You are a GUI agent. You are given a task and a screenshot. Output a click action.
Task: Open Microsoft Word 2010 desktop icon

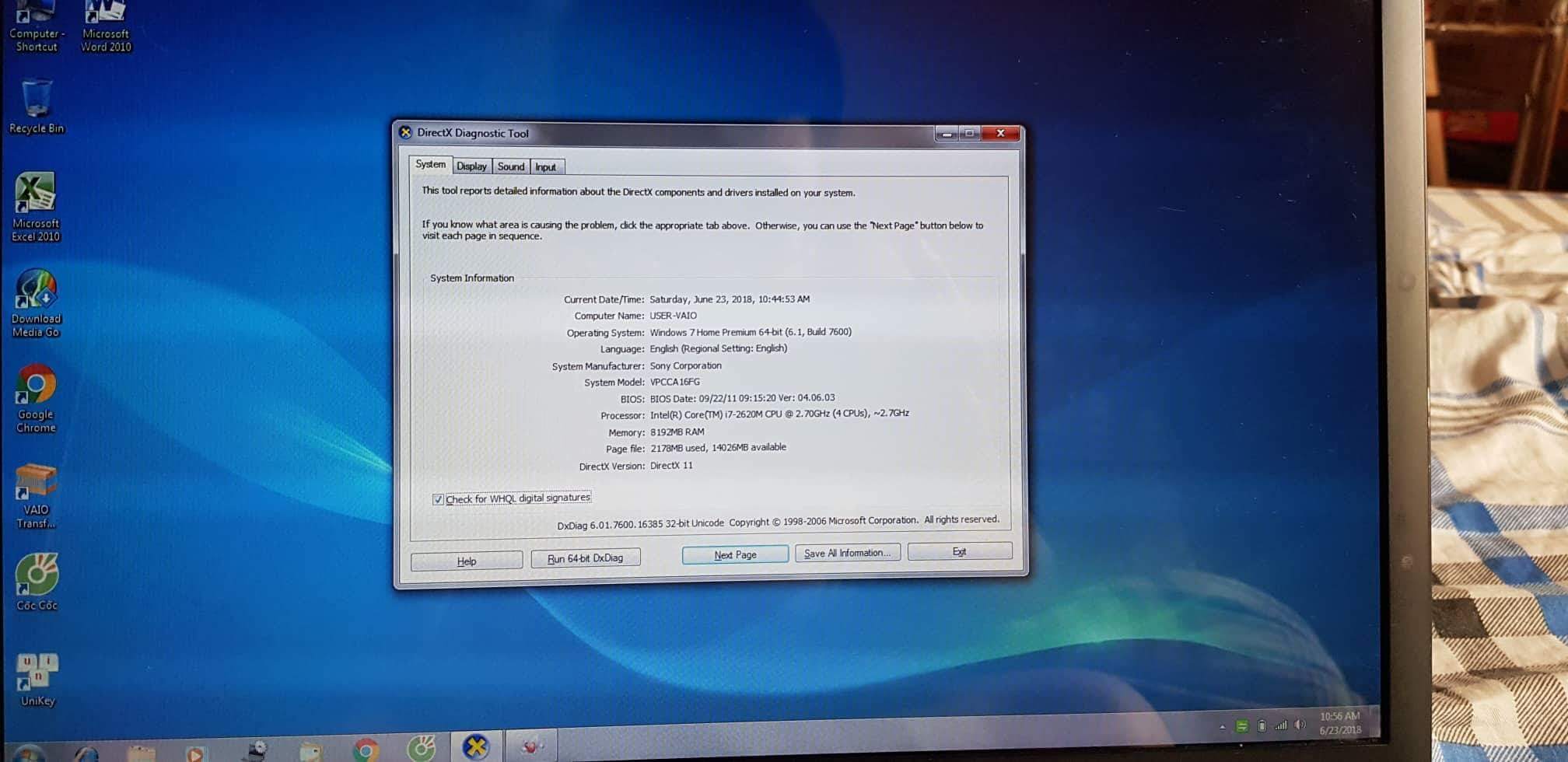[x=107, y=26]
